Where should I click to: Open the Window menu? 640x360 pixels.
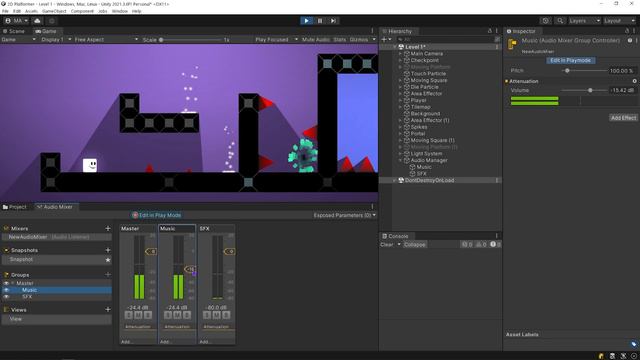pos(120,11)
